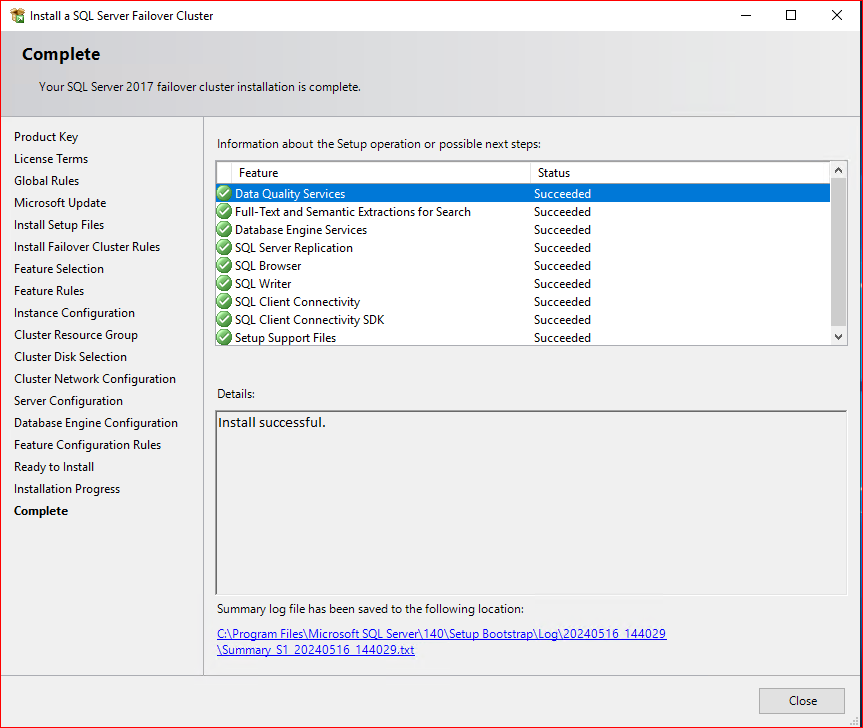Select the SQL Writer row
This screenshot has width=863, height=728.
click(523, 283)
